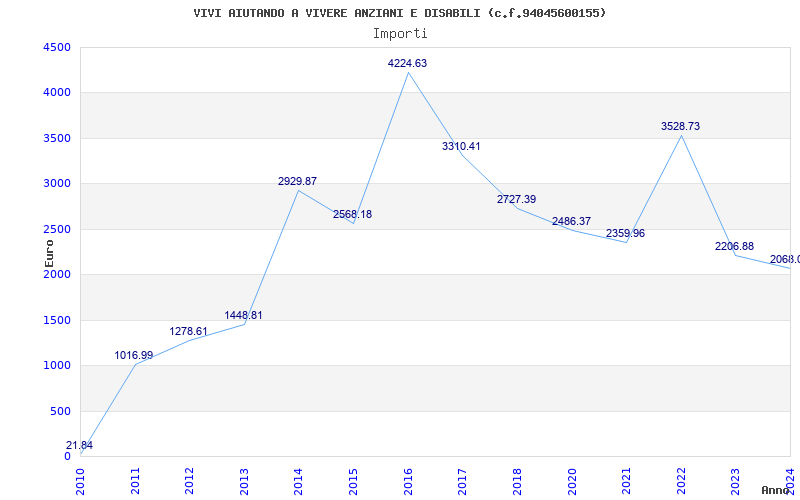800x500 pixels.
Task: Select data label 1448.81
Action: [x=243, y=315]
